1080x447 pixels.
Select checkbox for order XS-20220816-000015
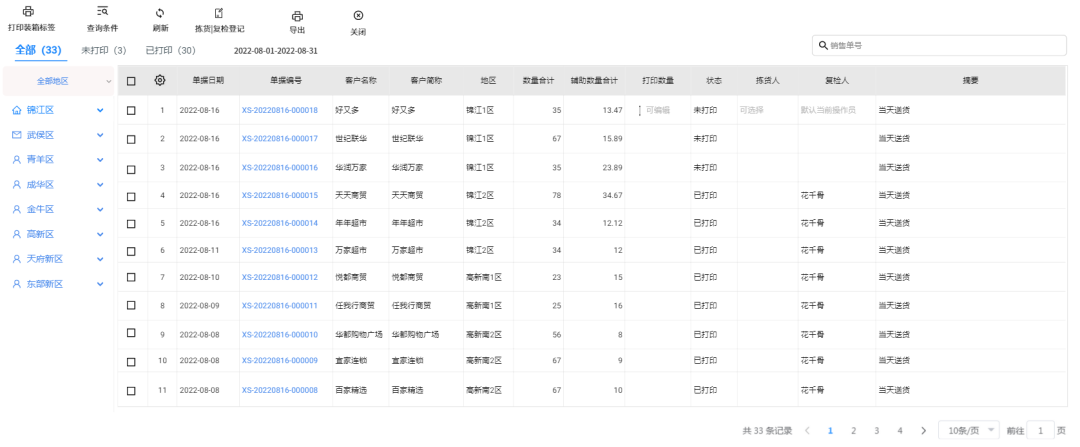pyautogui.click(x=131, y=195)
